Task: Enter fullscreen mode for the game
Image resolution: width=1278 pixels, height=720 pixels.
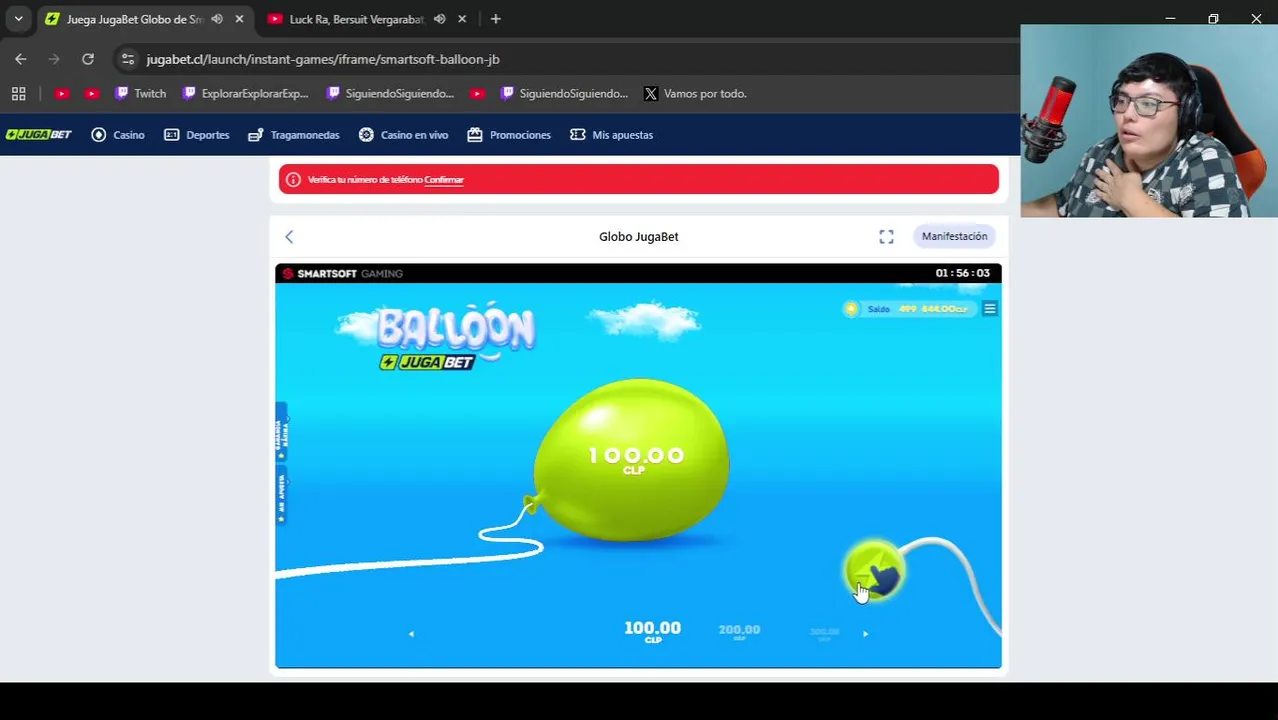Action: tap(886, 237)
